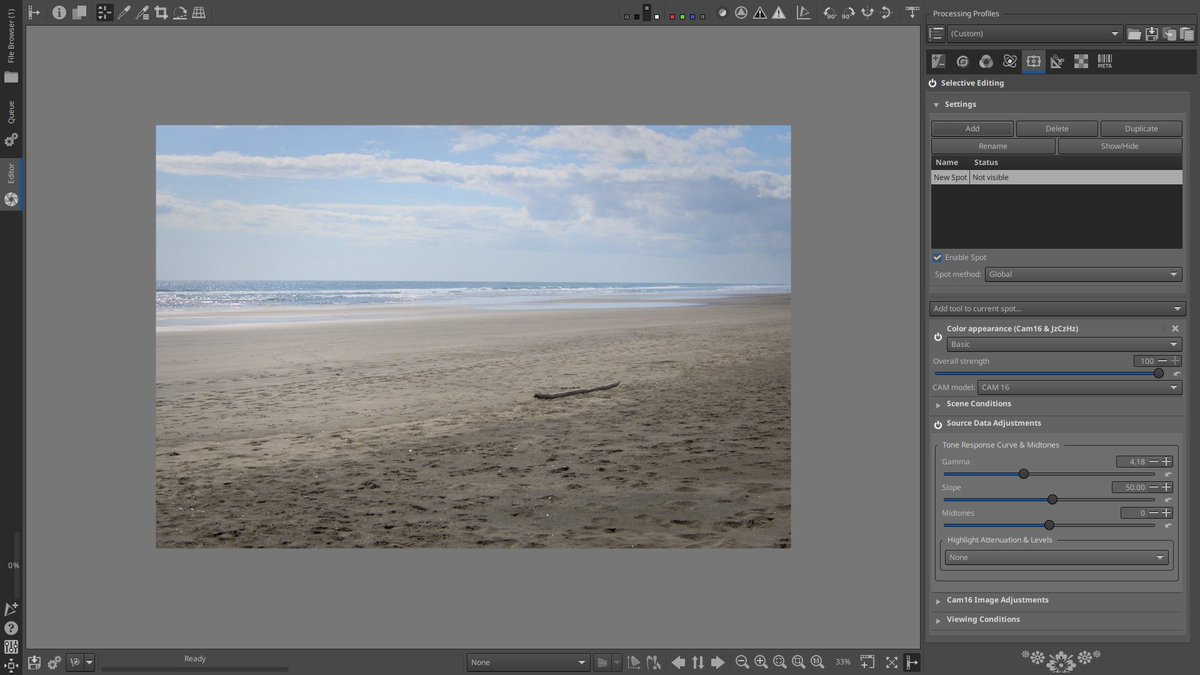The height and width of the screenshot is (675, 1200).
Task: Expand the Viewing Conditions section
Action: click(983, 619)
